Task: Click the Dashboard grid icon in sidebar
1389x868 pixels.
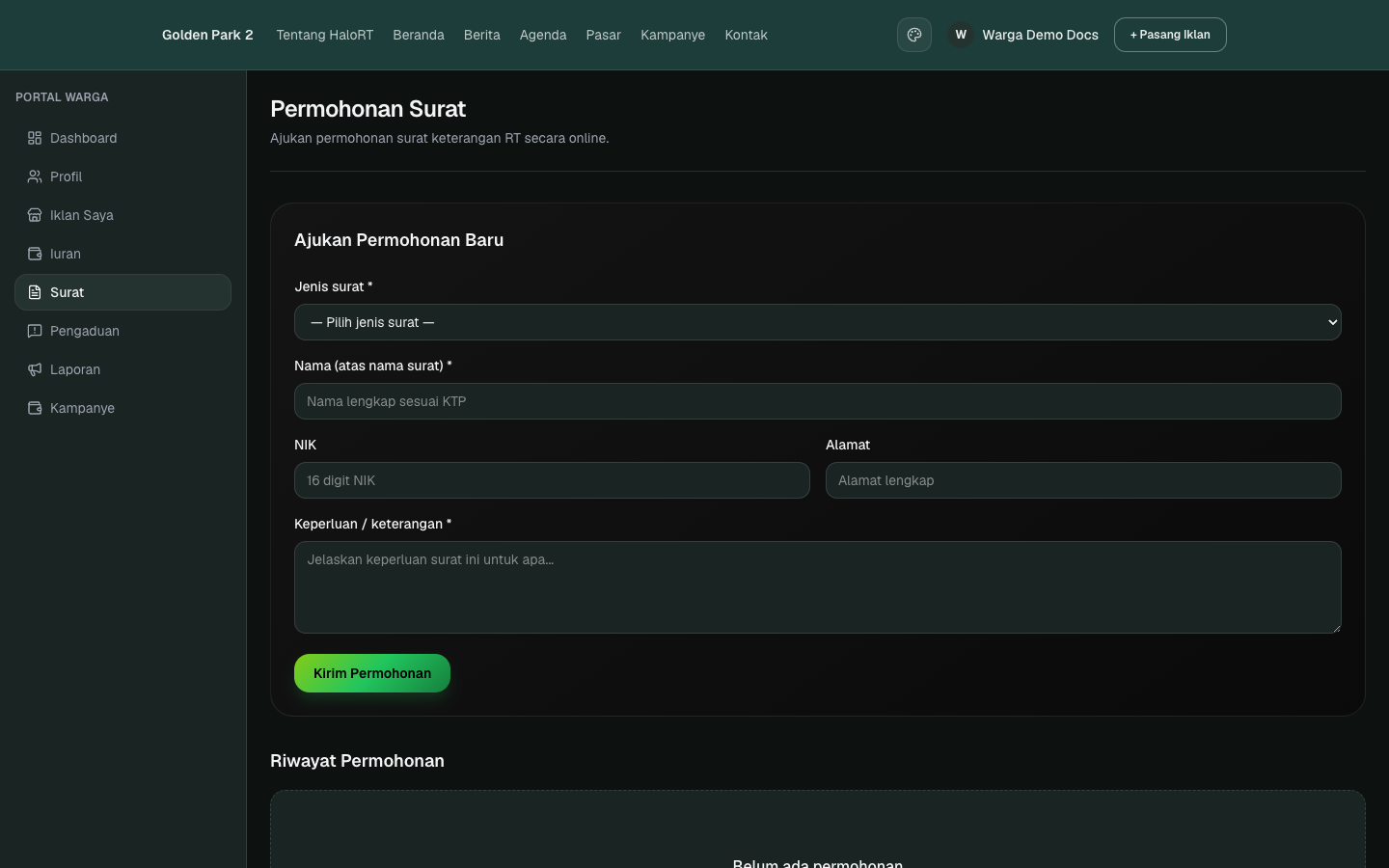Action: coord(35,138)
